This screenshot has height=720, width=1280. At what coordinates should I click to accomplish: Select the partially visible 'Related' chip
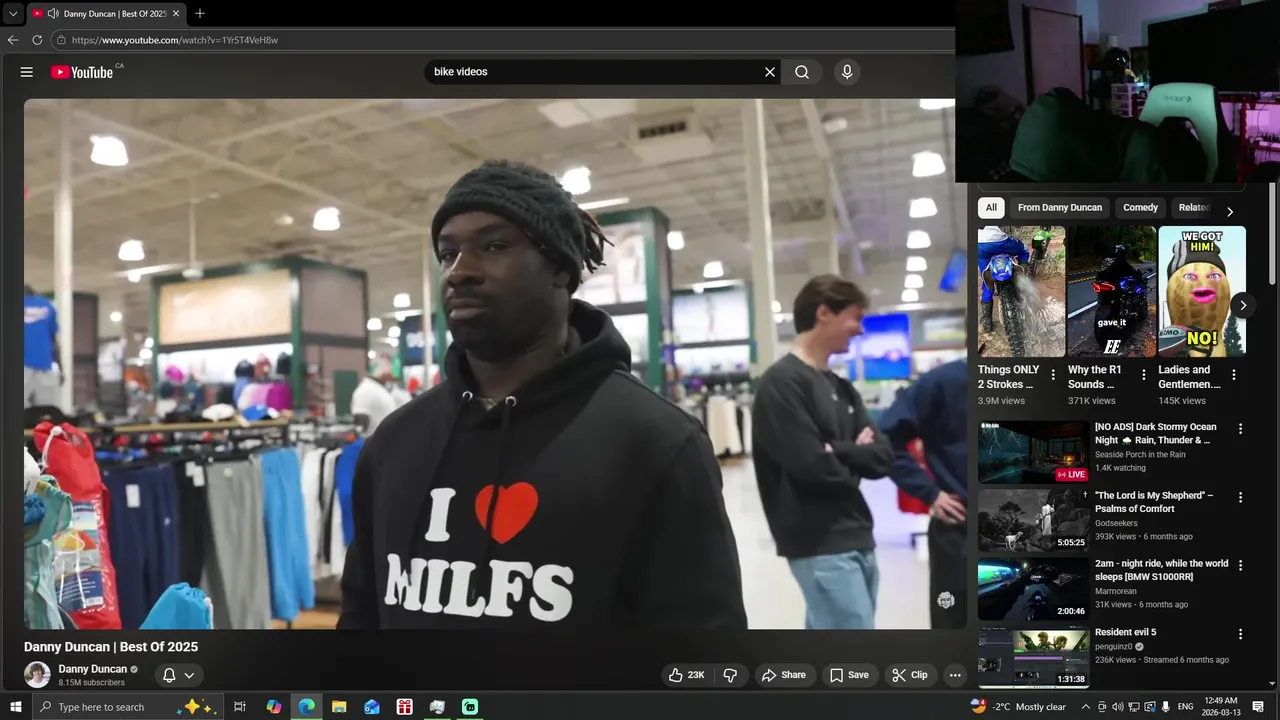pyautogui.click(x=1194, y=208)
